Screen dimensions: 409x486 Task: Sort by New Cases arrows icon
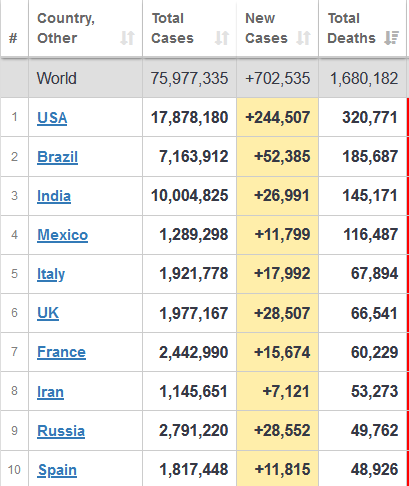point(303,38)
